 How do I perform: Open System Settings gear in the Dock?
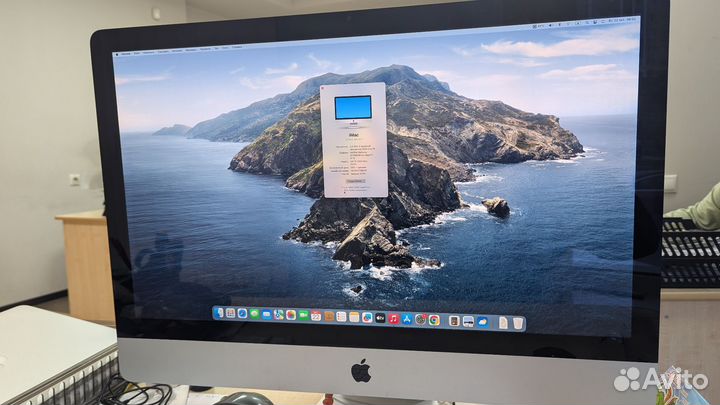[x=420, y=320]
